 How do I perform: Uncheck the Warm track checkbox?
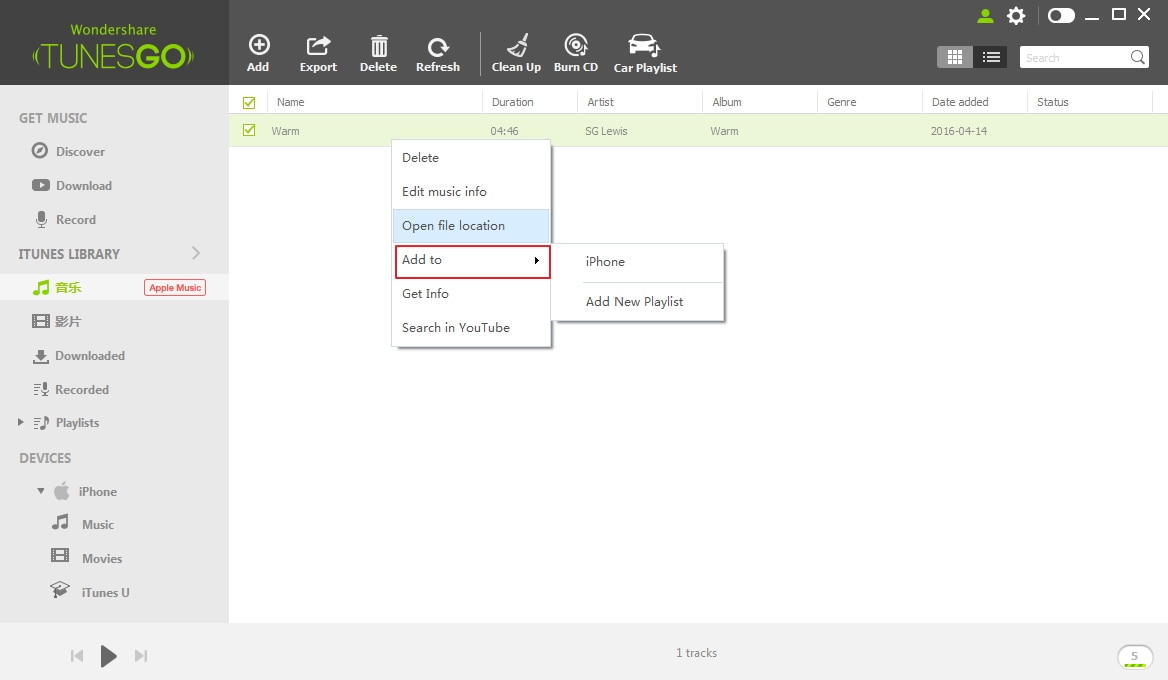pos(249,130)
